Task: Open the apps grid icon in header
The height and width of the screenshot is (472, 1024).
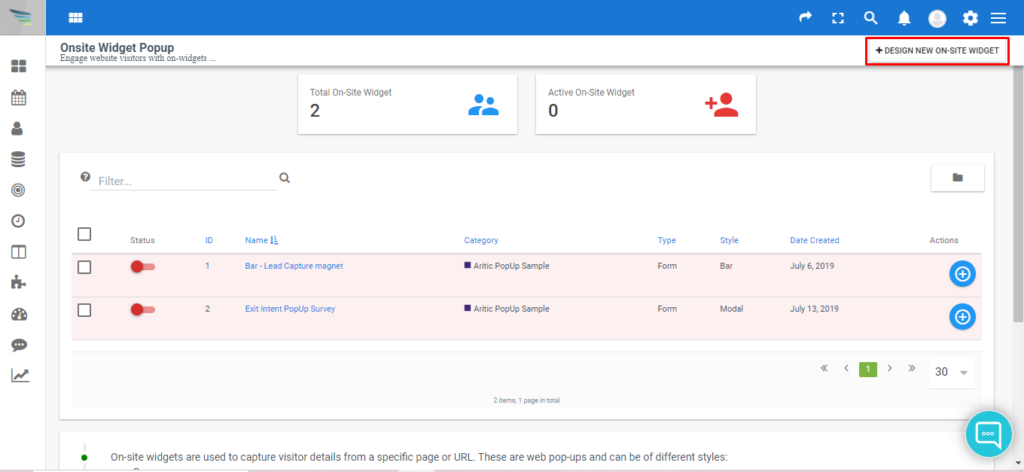Action: coord(76,18)
